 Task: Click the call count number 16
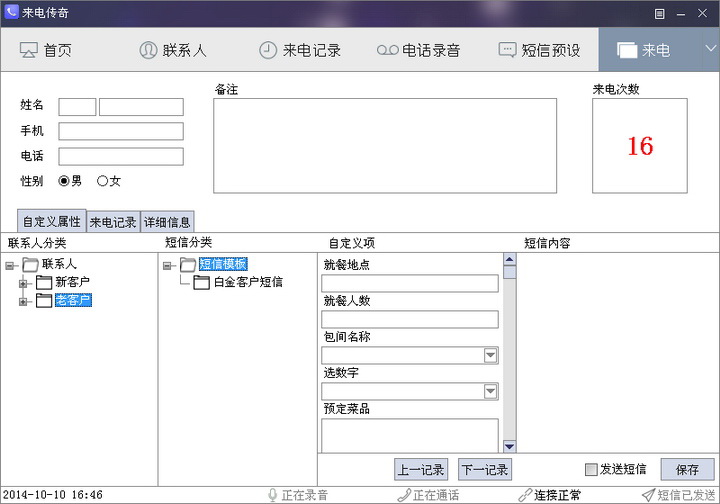click(x=640, y=146)
